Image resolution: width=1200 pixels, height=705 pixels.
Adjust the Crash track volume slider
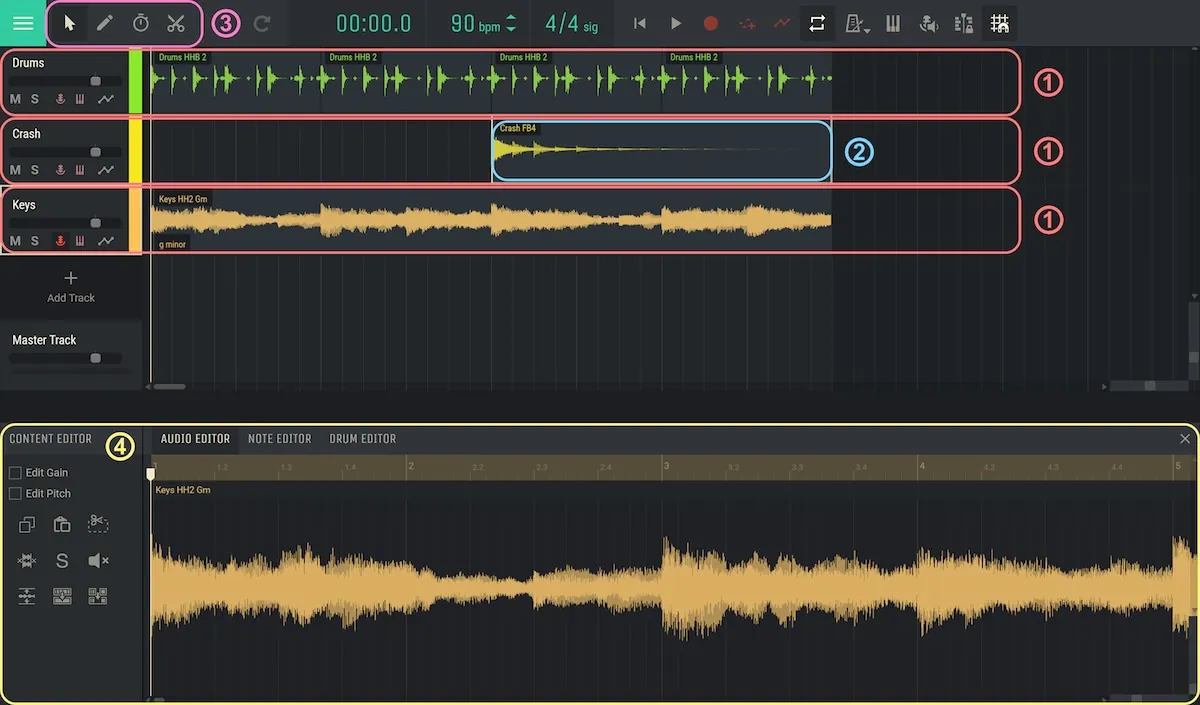click(65, 152)
